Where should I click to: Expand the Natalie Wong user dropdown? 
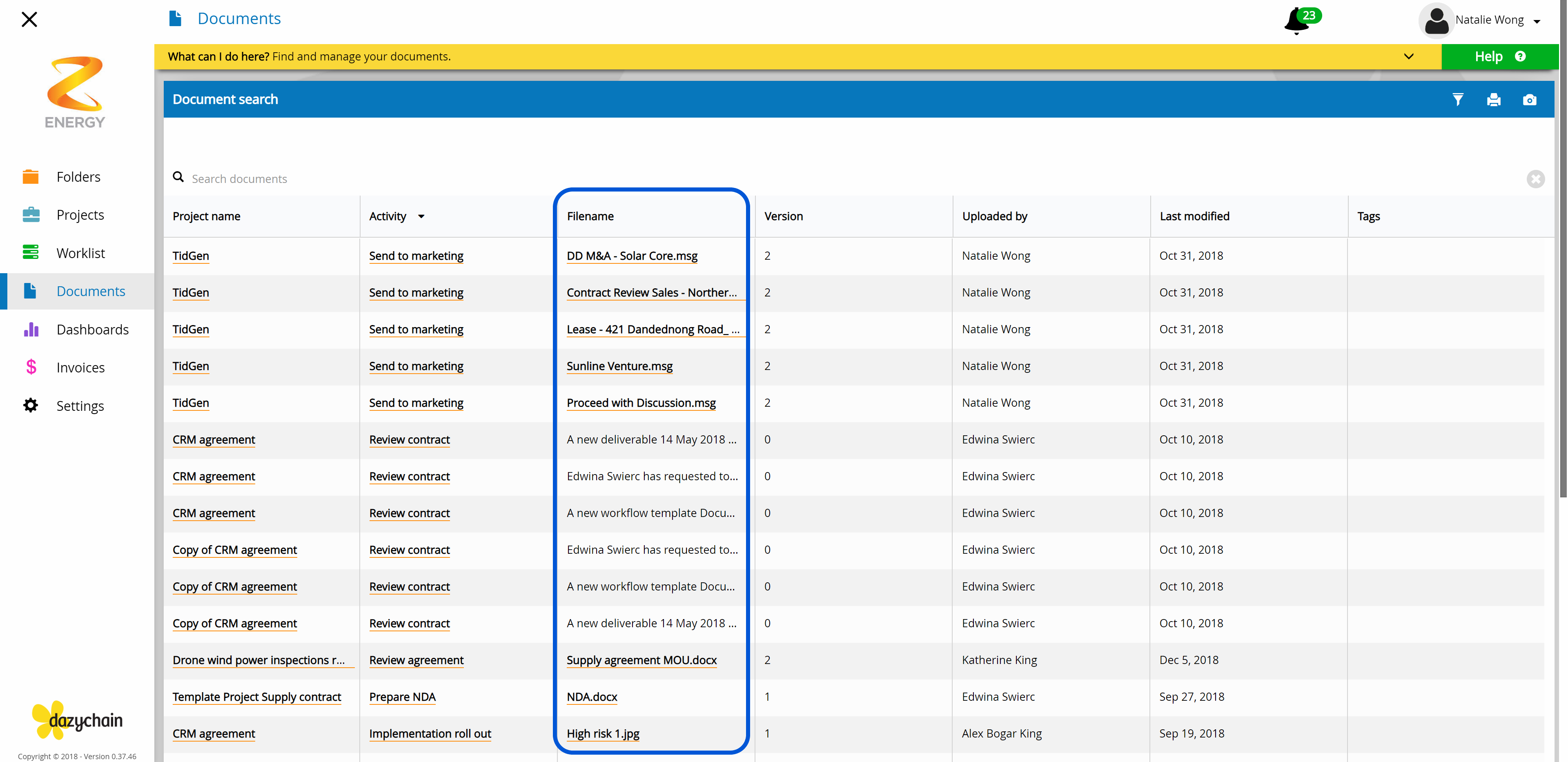[1536, 21]
